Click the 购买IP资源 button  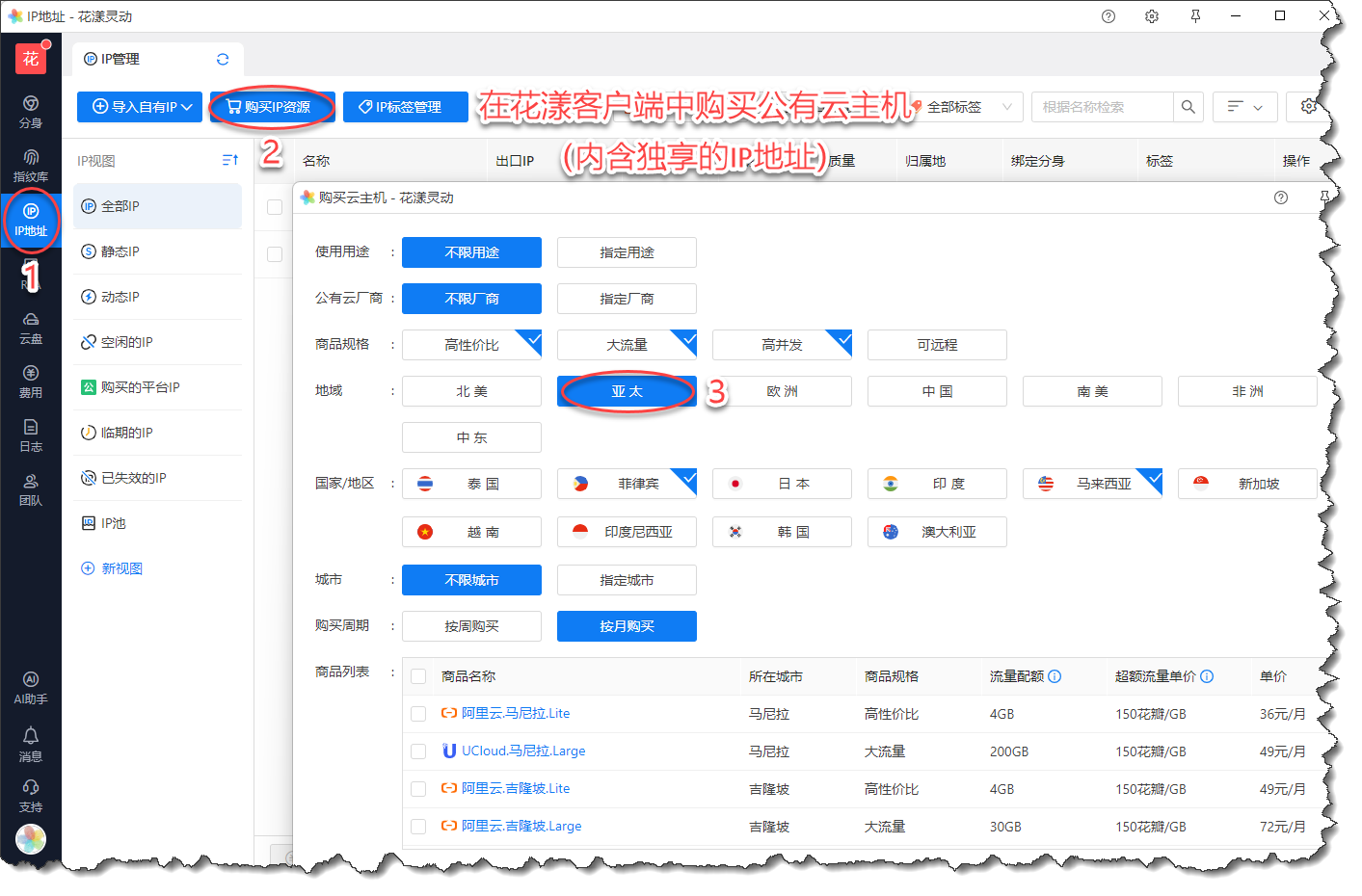pyautogui.click(x=273, y=107)
